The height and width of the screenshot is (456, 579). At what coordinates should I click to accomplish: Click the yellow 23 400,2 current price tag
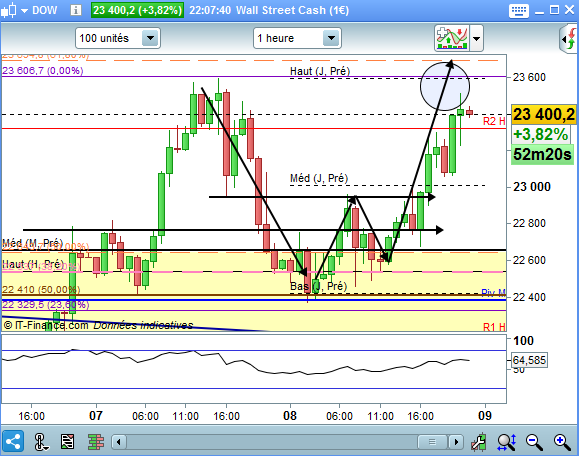pos(544,114)
